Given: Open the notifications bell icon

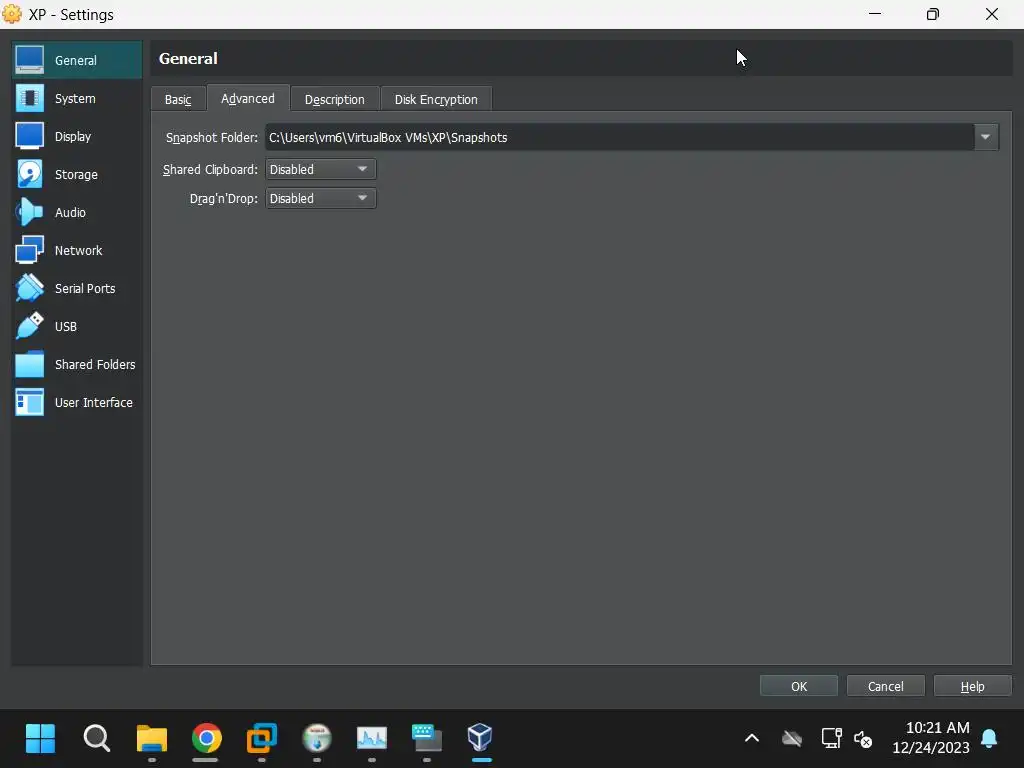Looking at the screenshot, I should pos(989,739).
